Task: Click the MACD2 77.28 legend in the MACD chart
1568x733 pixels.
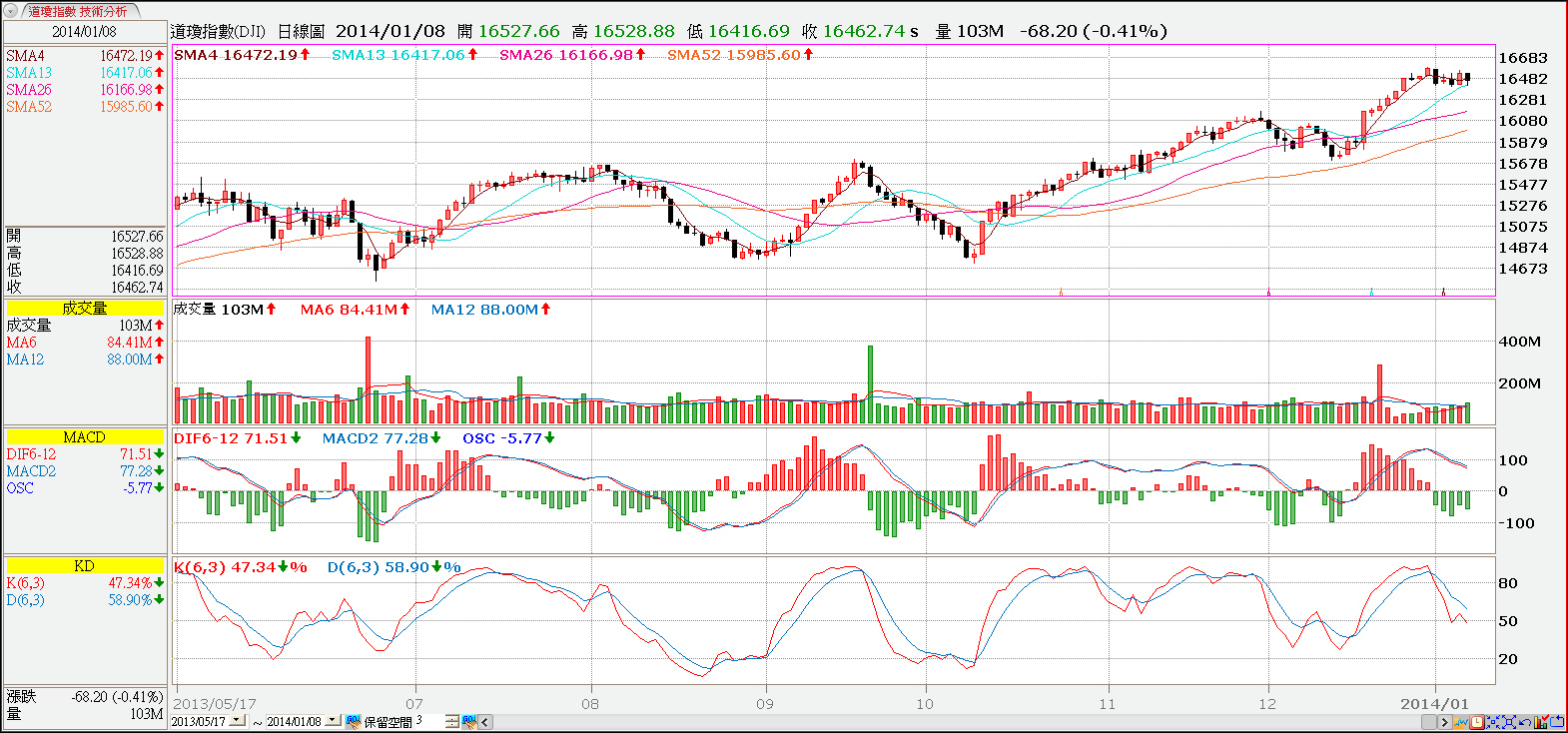Action: click(x=382, y=438)
